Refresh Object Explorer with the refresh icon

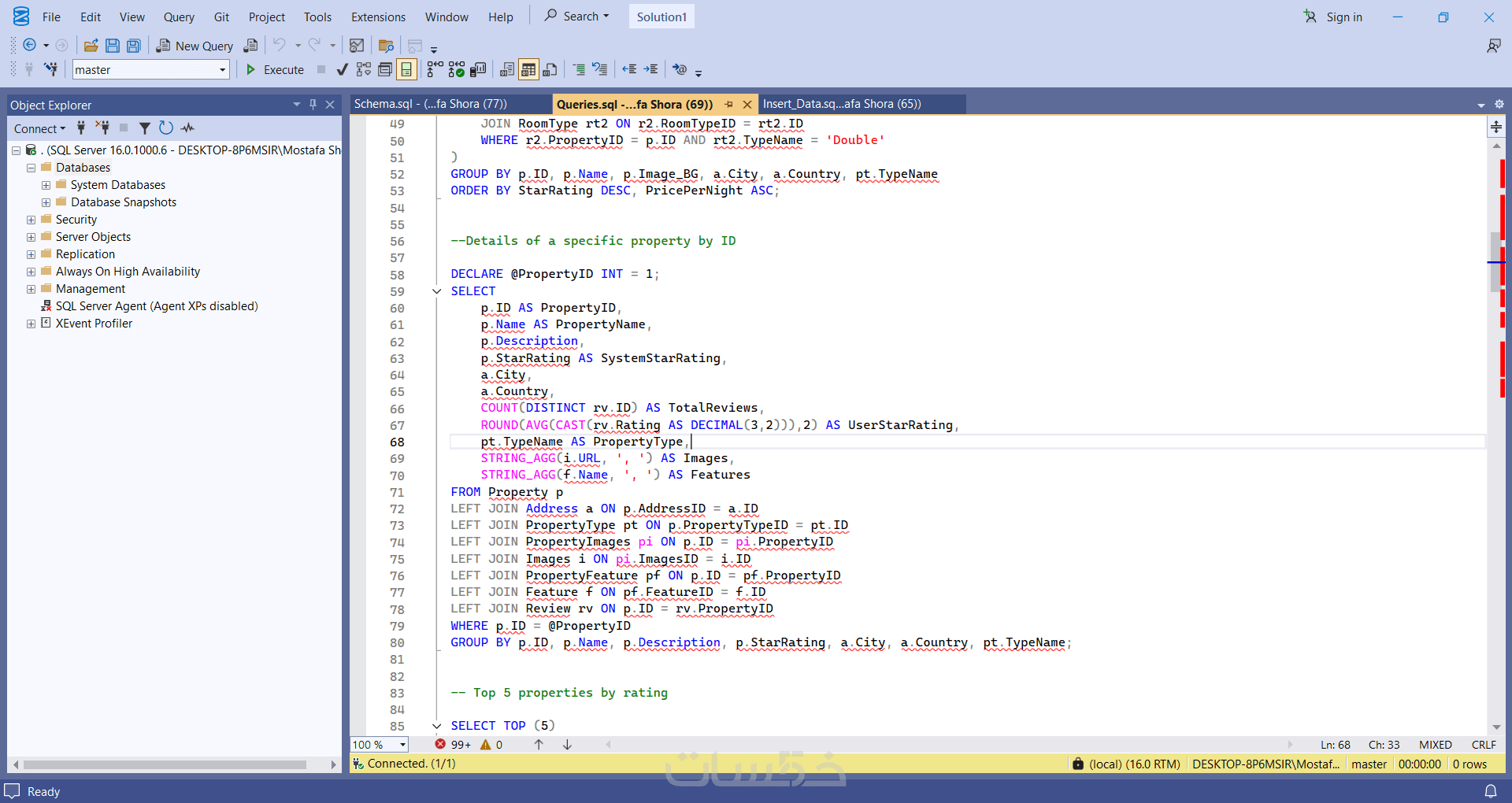[165, 128]
